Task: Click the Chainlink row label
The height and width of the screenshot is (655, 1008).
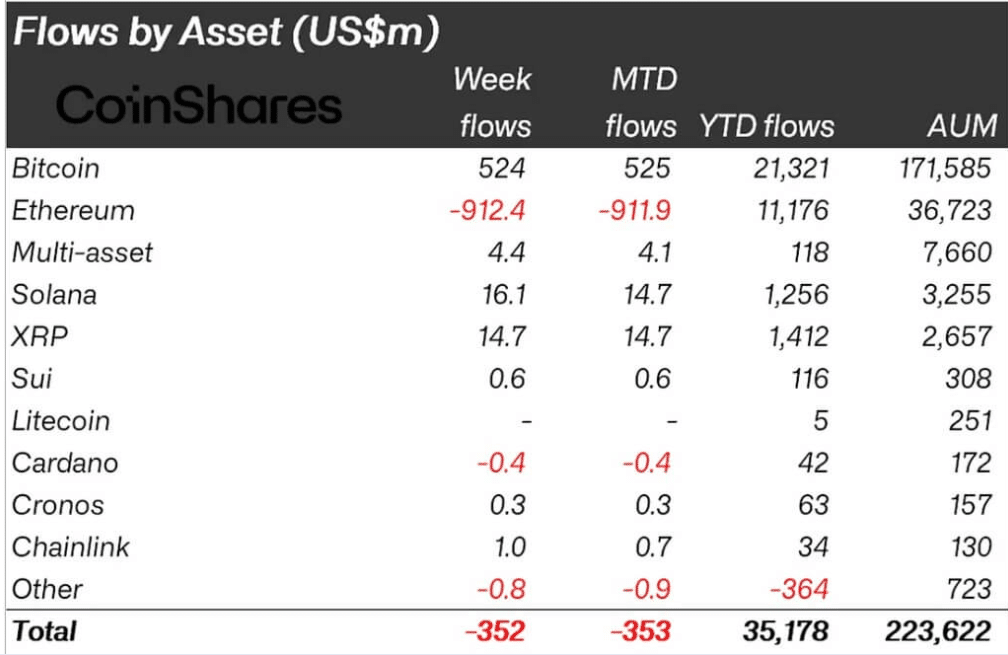Action: coord(71,547)
